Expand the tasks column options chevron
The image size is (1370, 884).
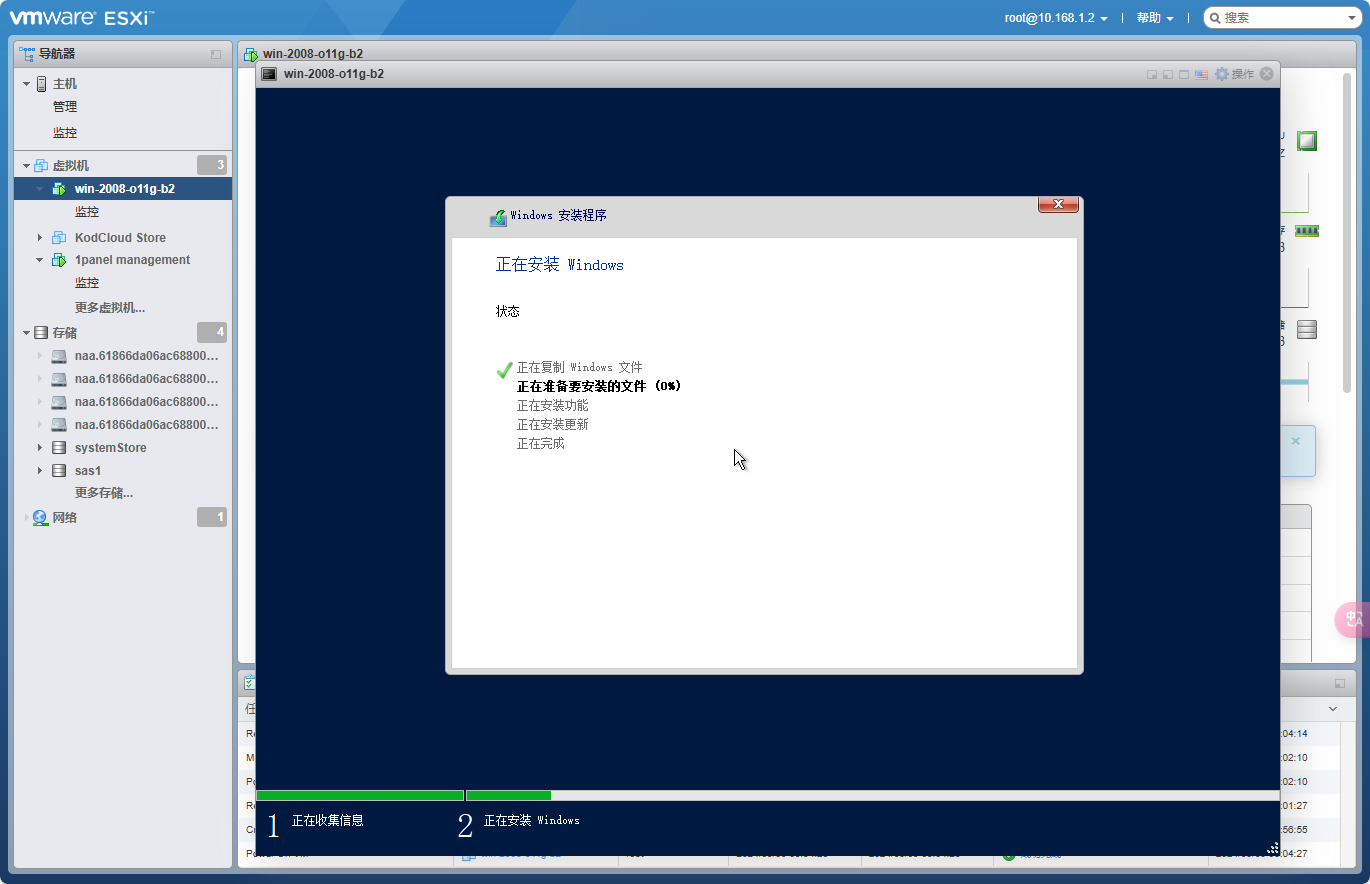click(1333, 709)
